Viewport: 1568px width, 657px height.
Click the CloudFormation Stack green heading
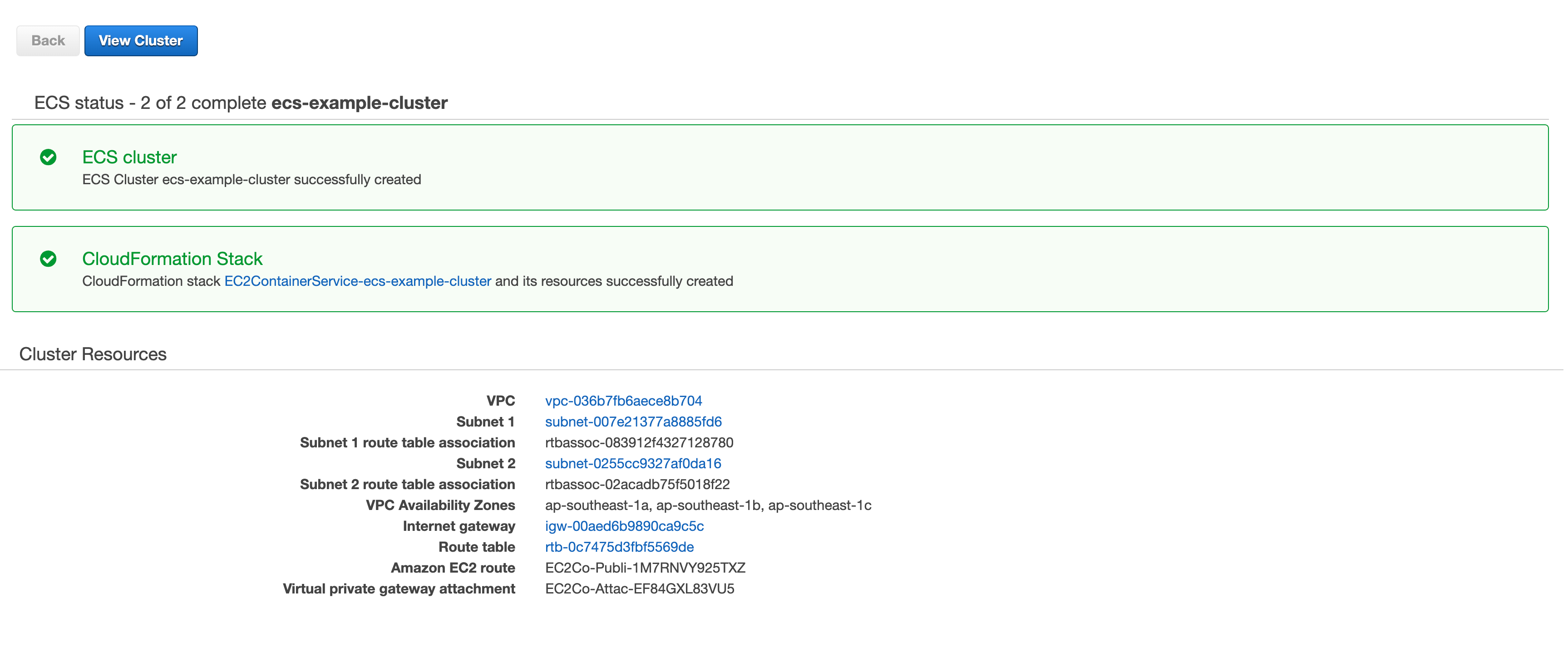click(x=172, y=259)
